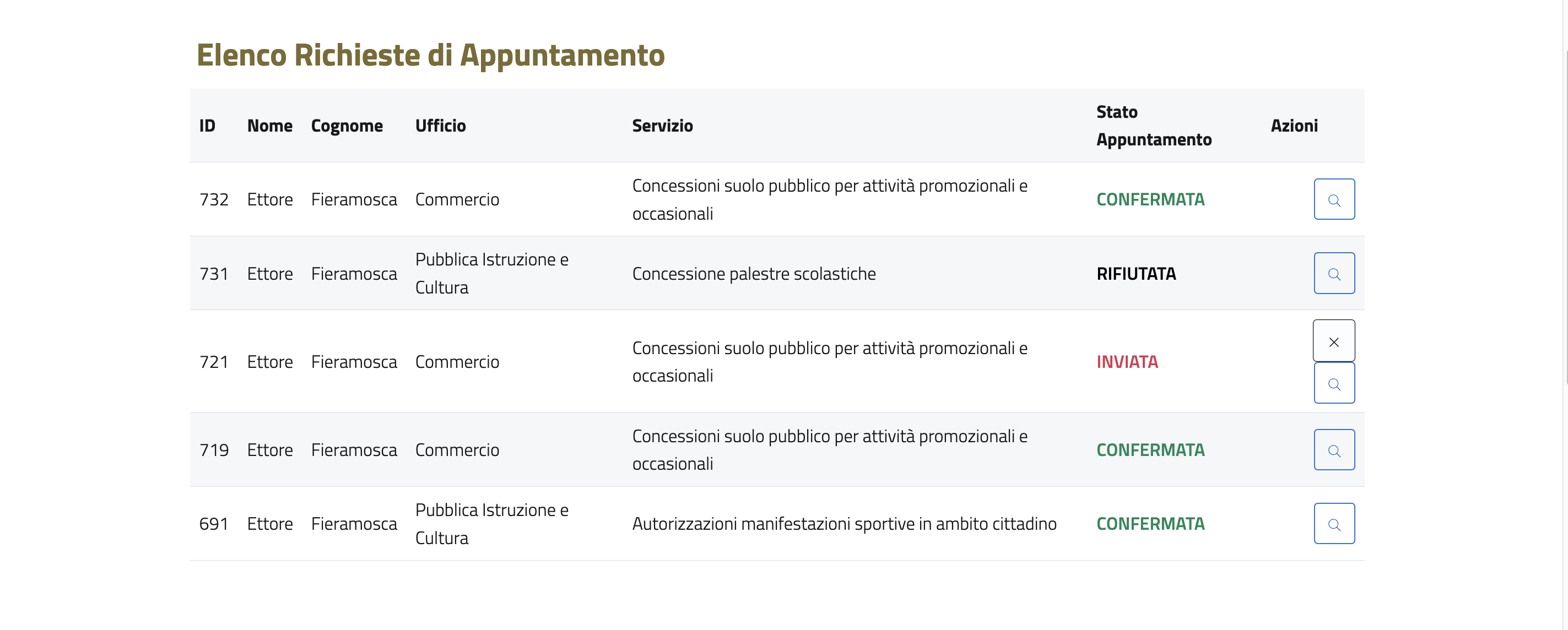
Task: Click the ID column header
Action: (207, 126)
